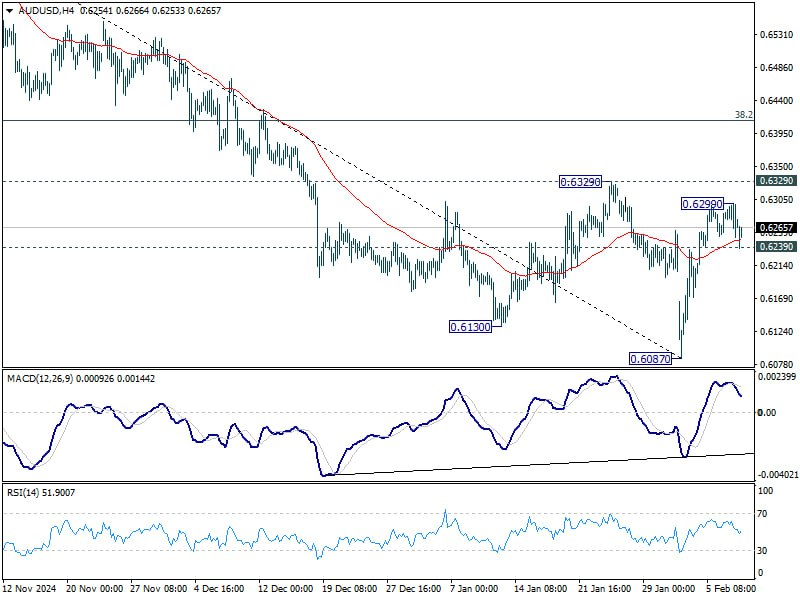
Task: Click the 12 Dec 00:00 time label
Action: pos(285,589)
